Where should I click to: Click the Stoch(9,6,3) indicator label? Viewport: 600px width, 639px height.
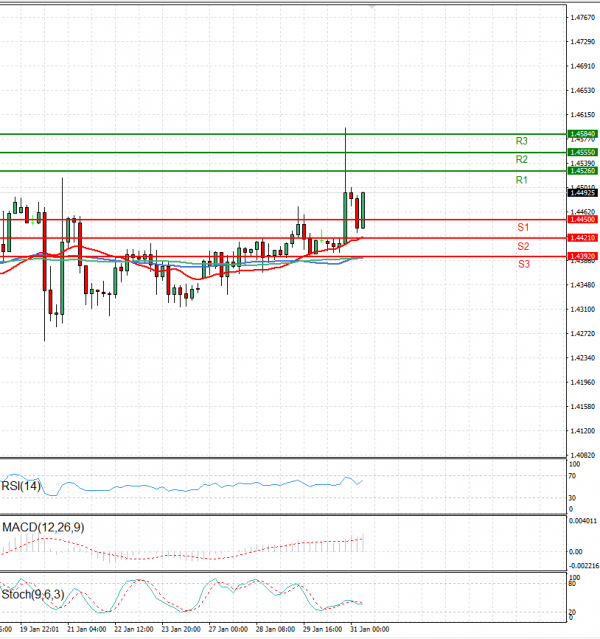[33, 595]
